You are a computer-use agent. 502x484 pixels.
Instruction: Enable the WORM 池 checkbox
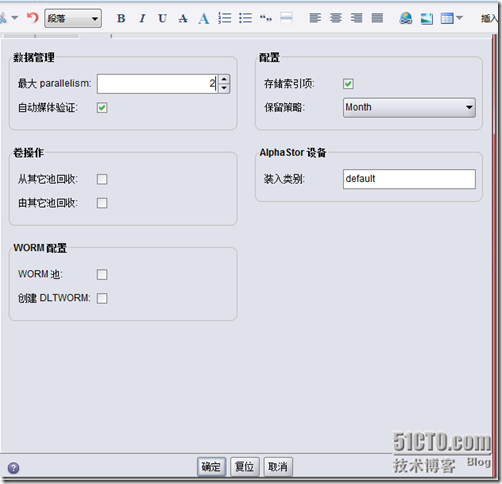(102, 274)
